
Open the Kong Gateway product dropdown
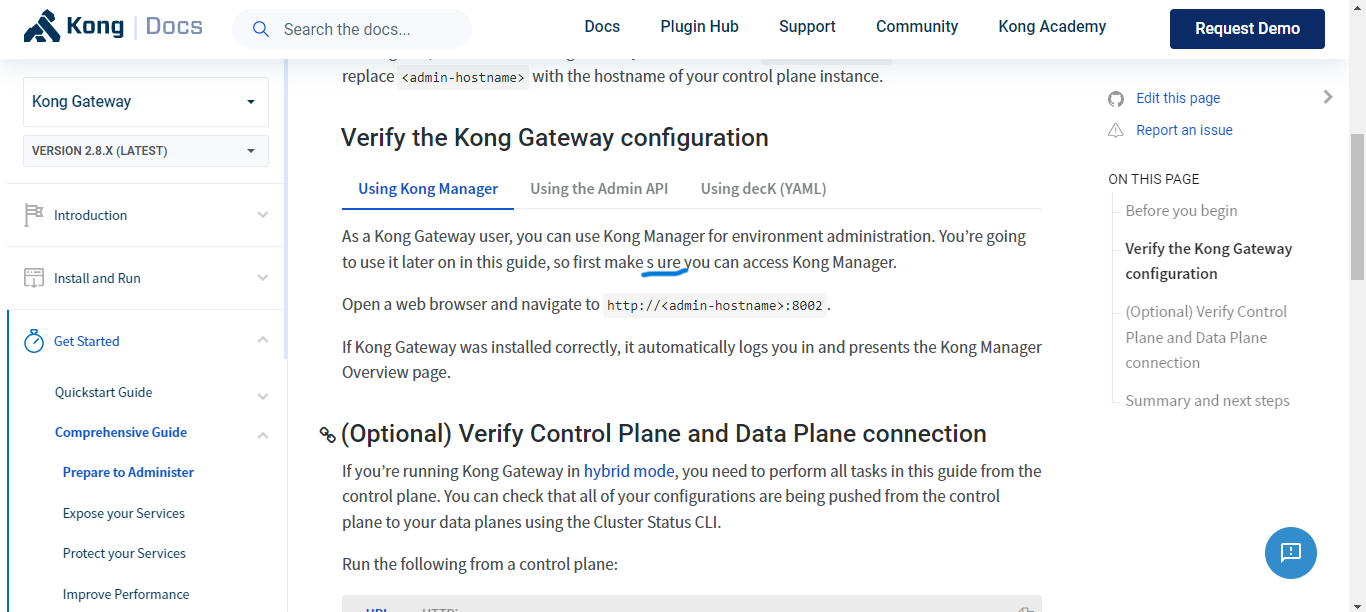pyautogui.click(x=145, y=101)
